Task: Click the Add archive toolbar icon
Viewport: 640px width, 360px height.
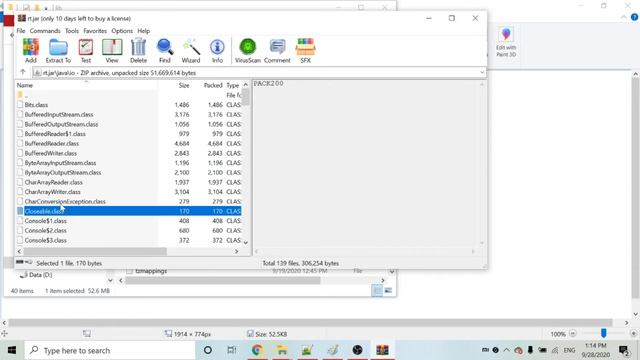Action: [31, 51]
